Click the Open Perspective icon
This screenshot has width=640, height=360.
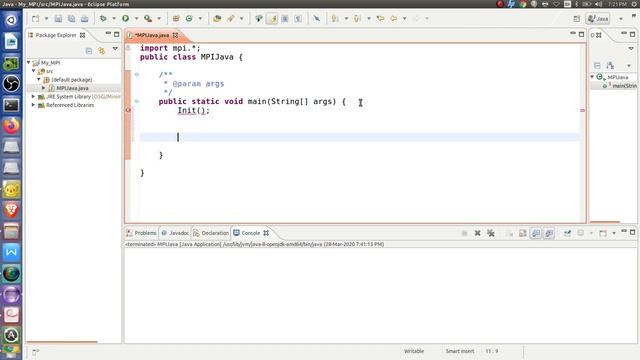(577, 19)
